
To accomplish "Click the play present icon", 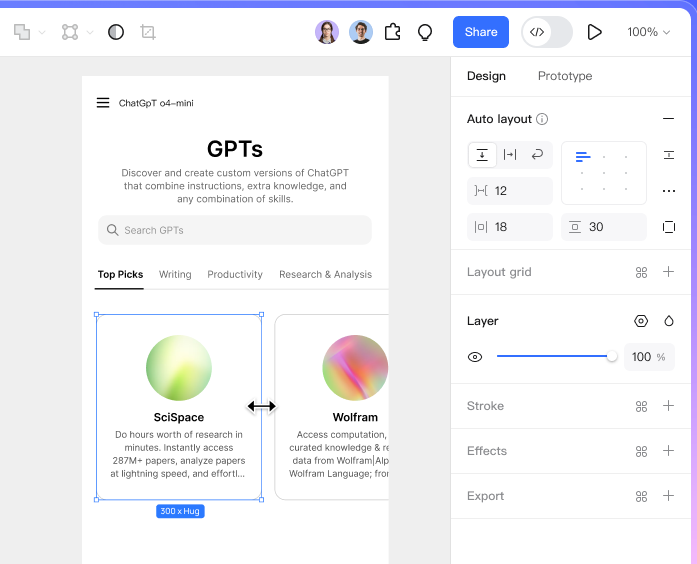I will pyautogui.click(x=594, y=32).
